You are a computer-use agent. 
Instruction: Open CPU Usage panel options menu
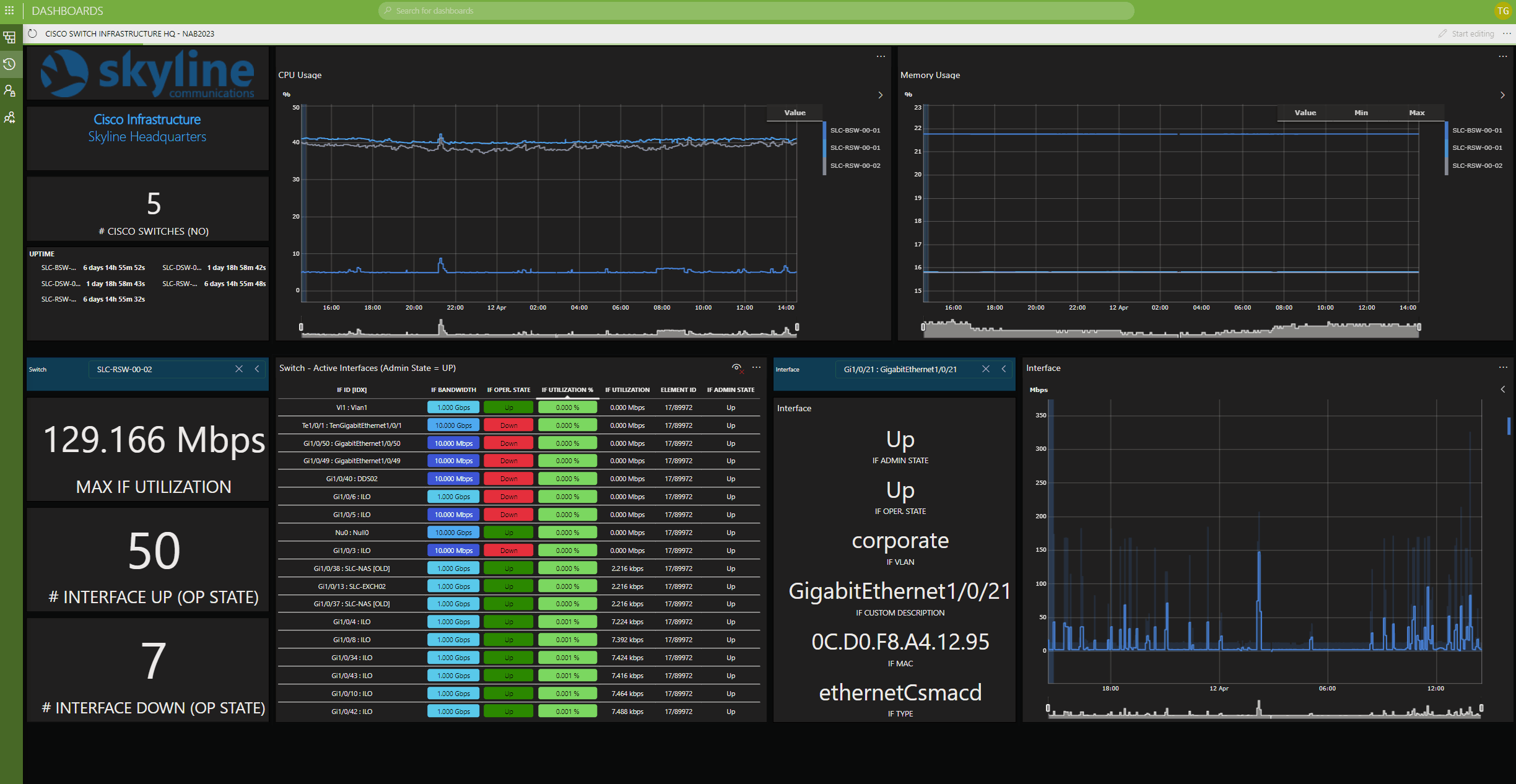(881, 56)
